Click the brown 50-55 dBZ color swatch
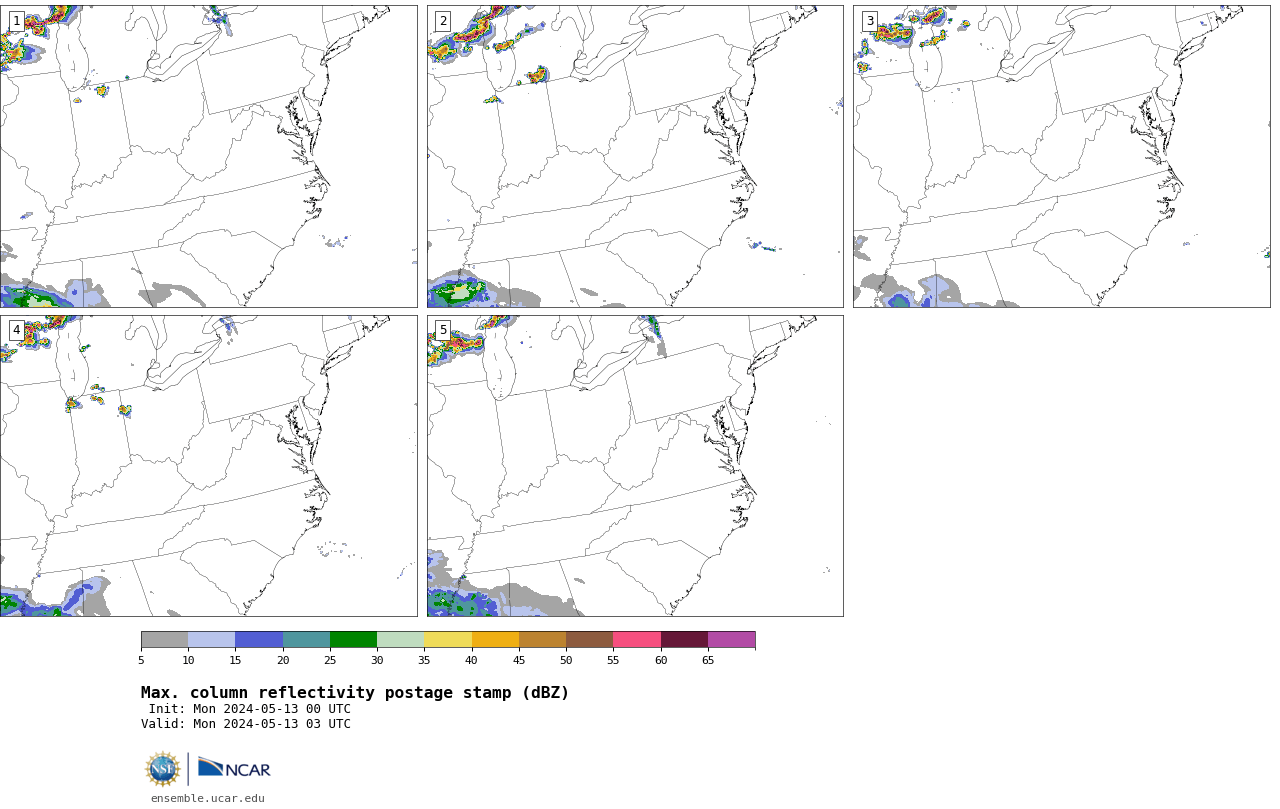The height and width of the screenshot is (809, 1280). tap(589, 640)
